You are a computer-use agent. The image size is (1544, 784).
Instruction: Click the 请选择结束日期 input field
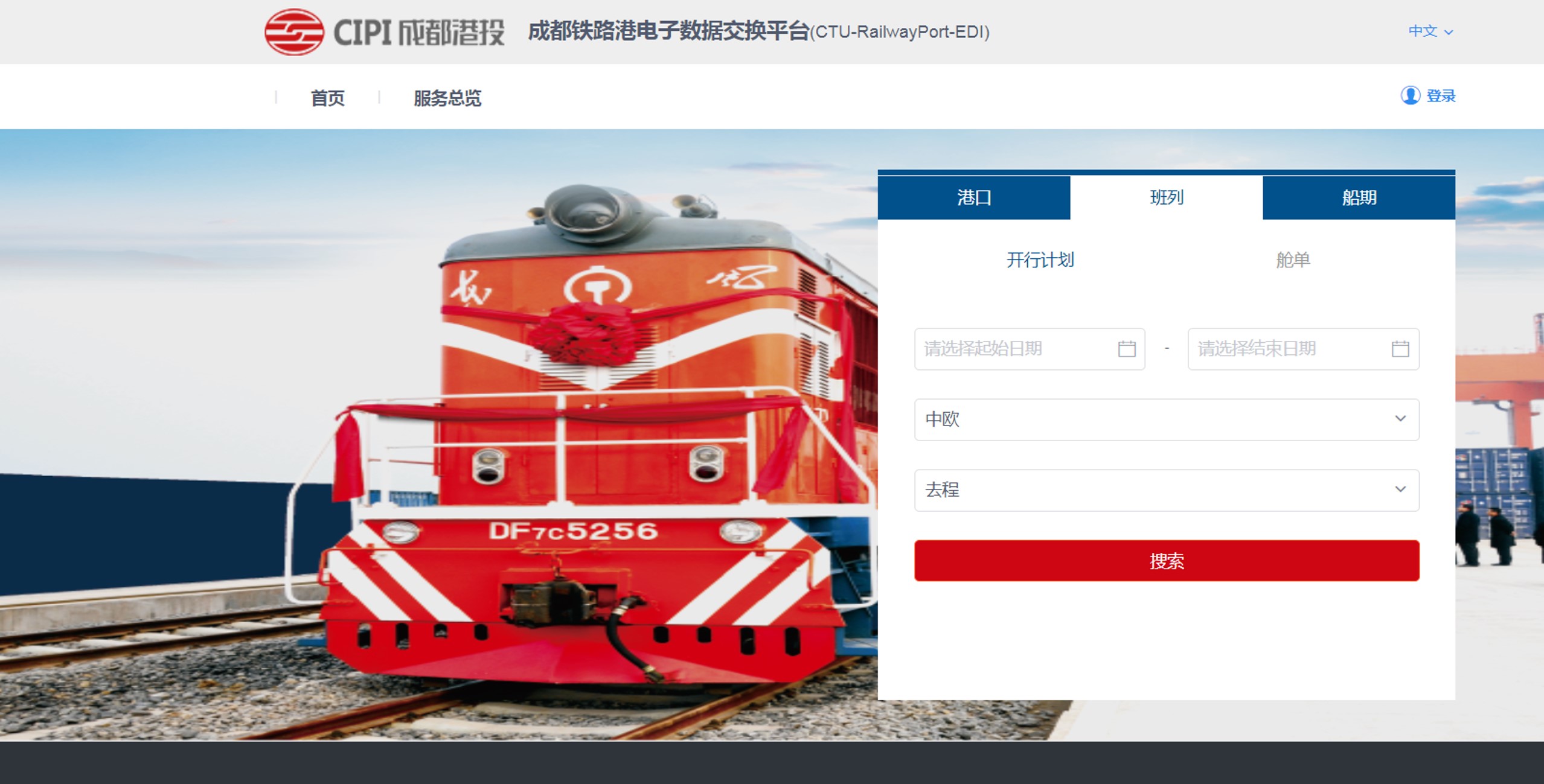[x=1303, y=349]
